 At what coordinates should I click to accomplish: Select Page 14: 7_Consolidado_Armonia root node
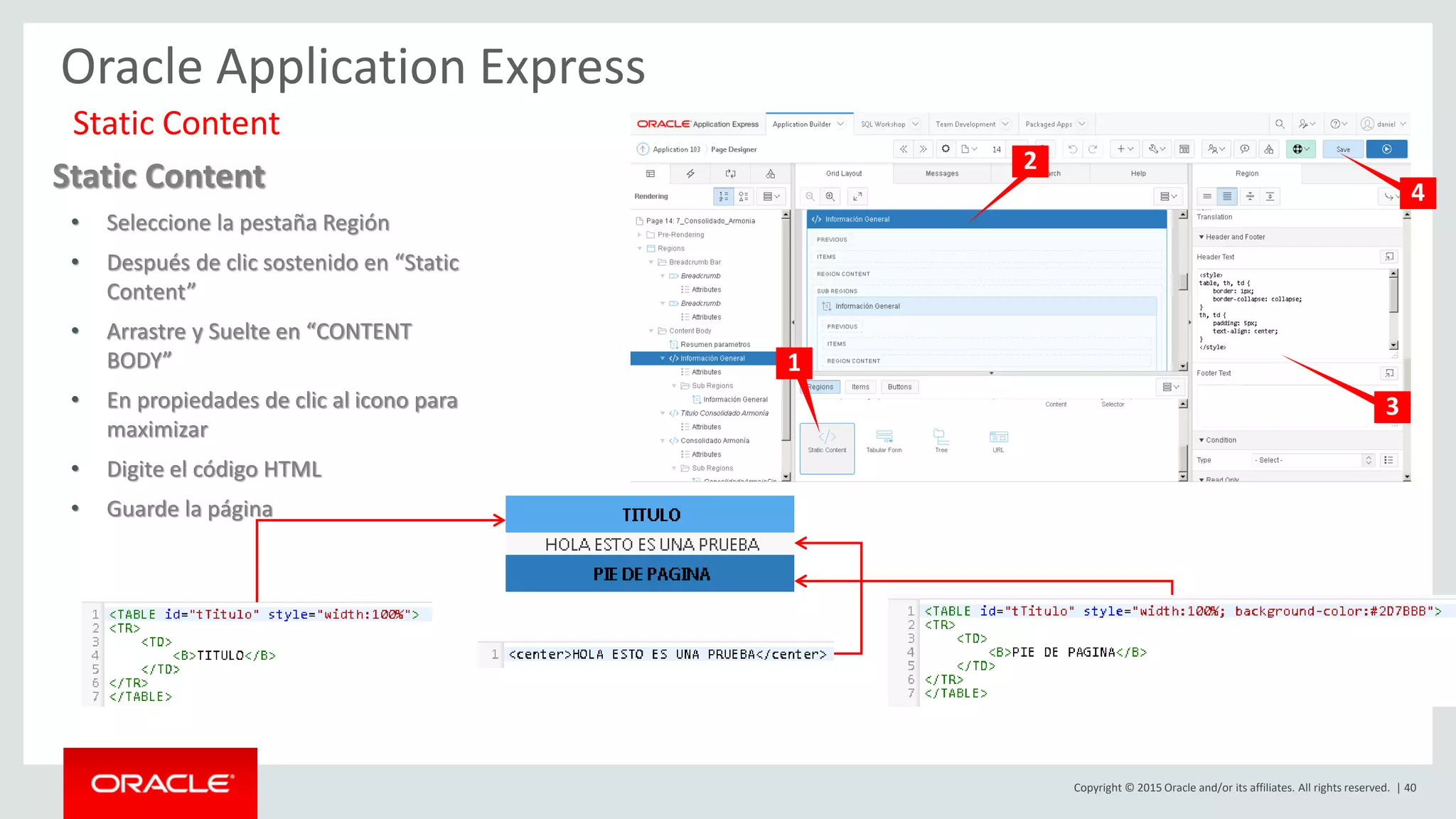click(700, 221)
